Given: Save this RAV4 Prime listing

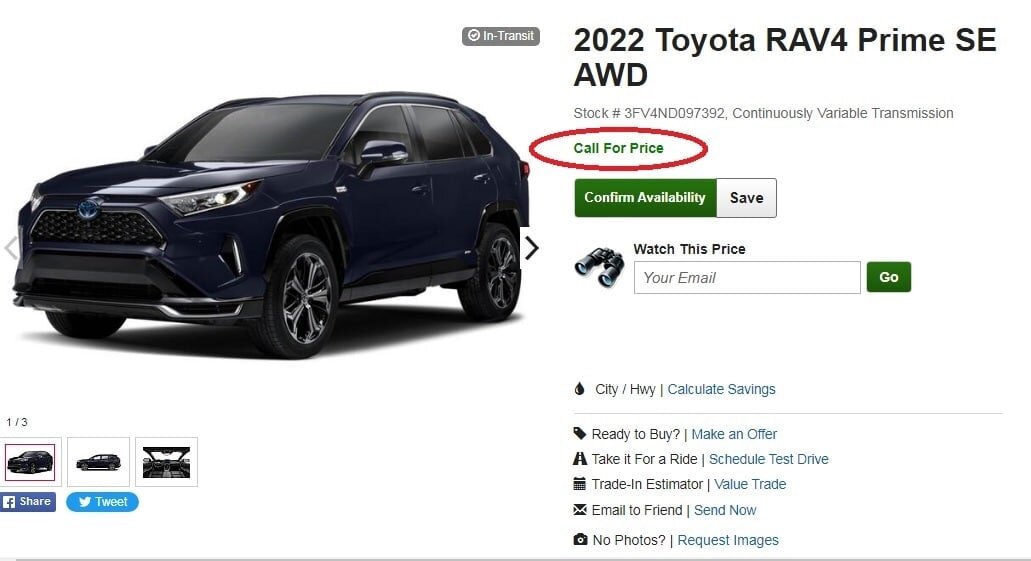Looking at the screenshot, I should [x=746, y=197].
